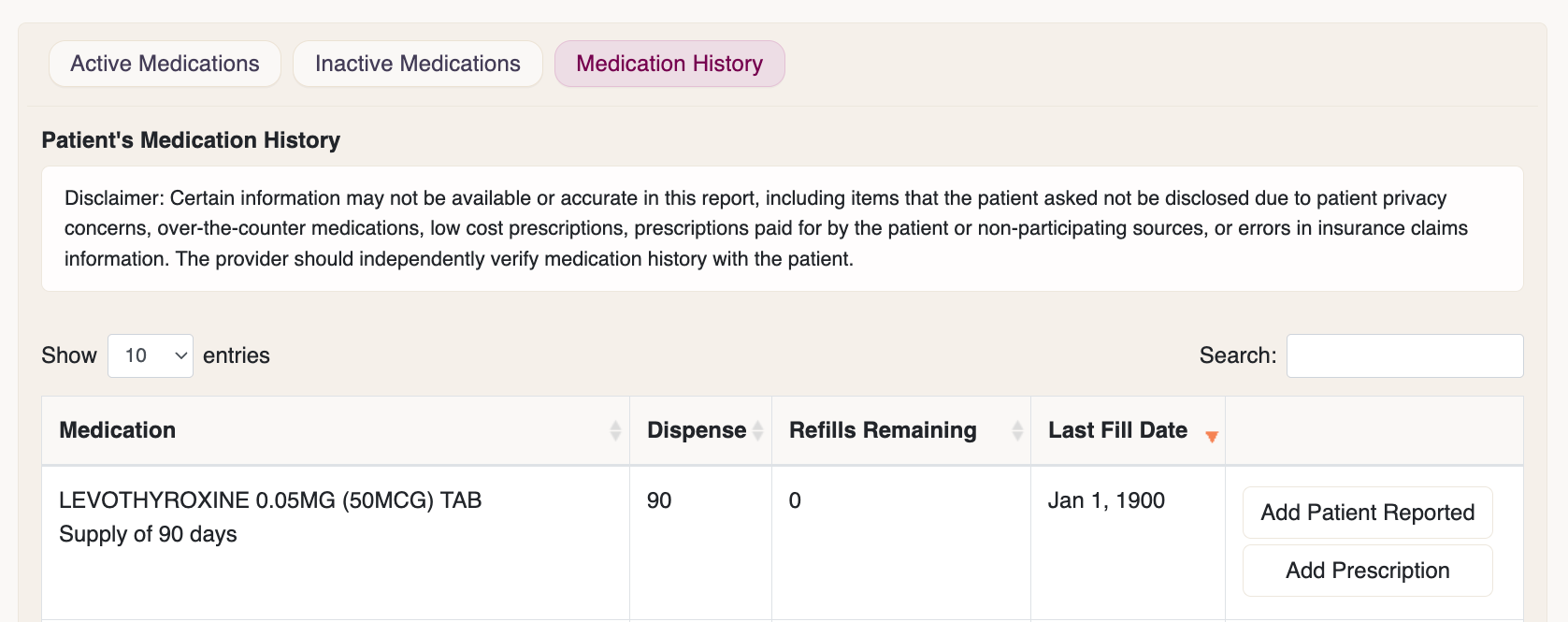Sort by the Last Fill Date header label
This screenshot has height=622, width=1568.
[1117, 430]
